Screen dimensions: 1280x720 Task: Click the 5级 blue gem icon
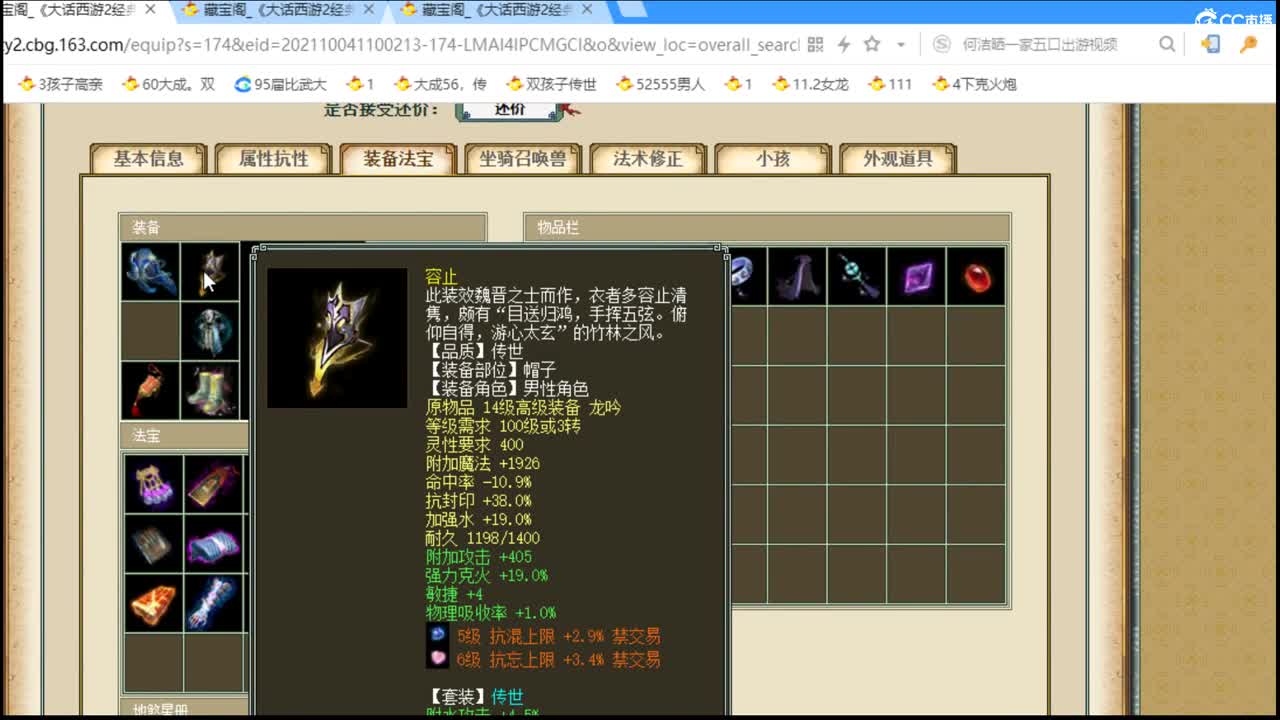click(437, 635)
